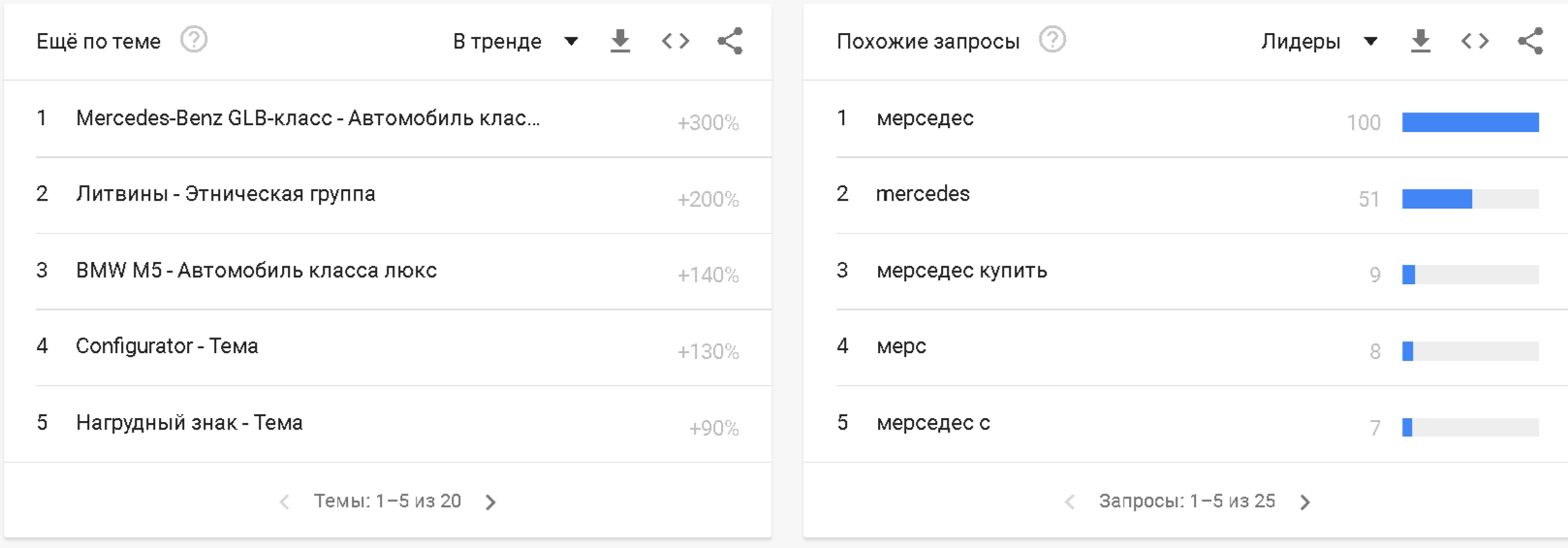Open help for 'Ещё по теме'
Viewport: 1568px width, 548px height.
coord(194,40)
